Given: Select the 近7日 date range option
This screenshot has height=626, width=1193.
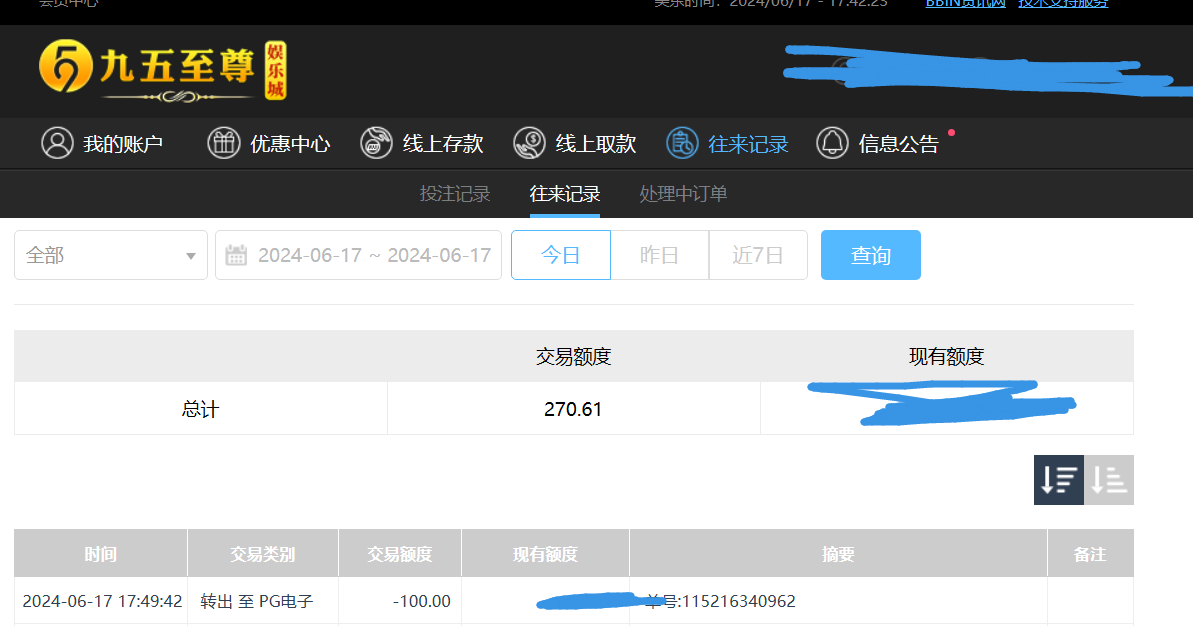Looking at the screenshot, I should (x=757, y=255).
